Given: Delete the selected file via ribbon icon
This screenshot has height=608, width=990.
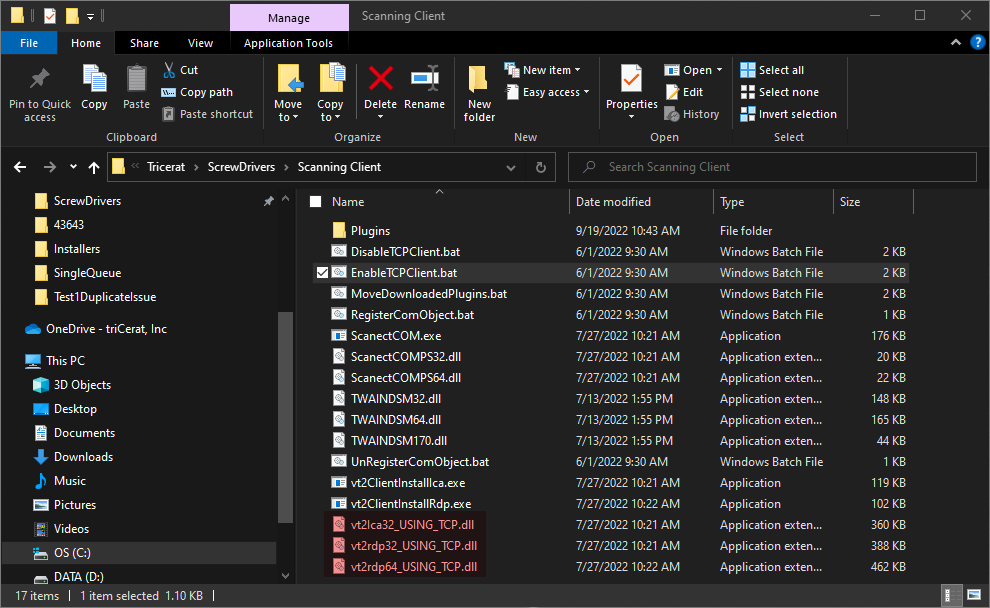Looking at the screenshot, I should [x=380, y=91].
